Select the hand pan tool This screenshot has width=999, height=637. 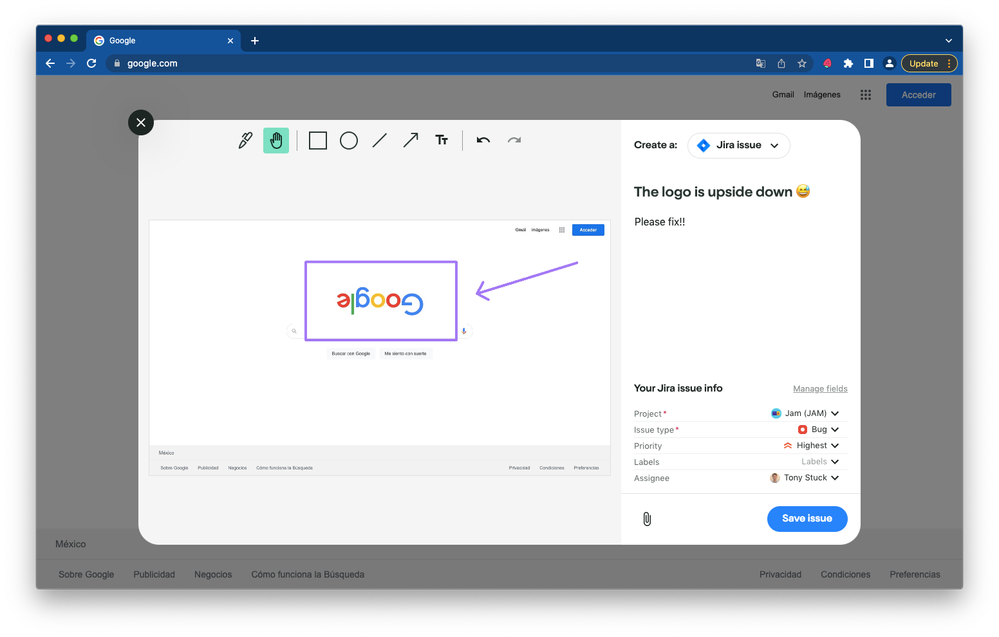[276, 140]
